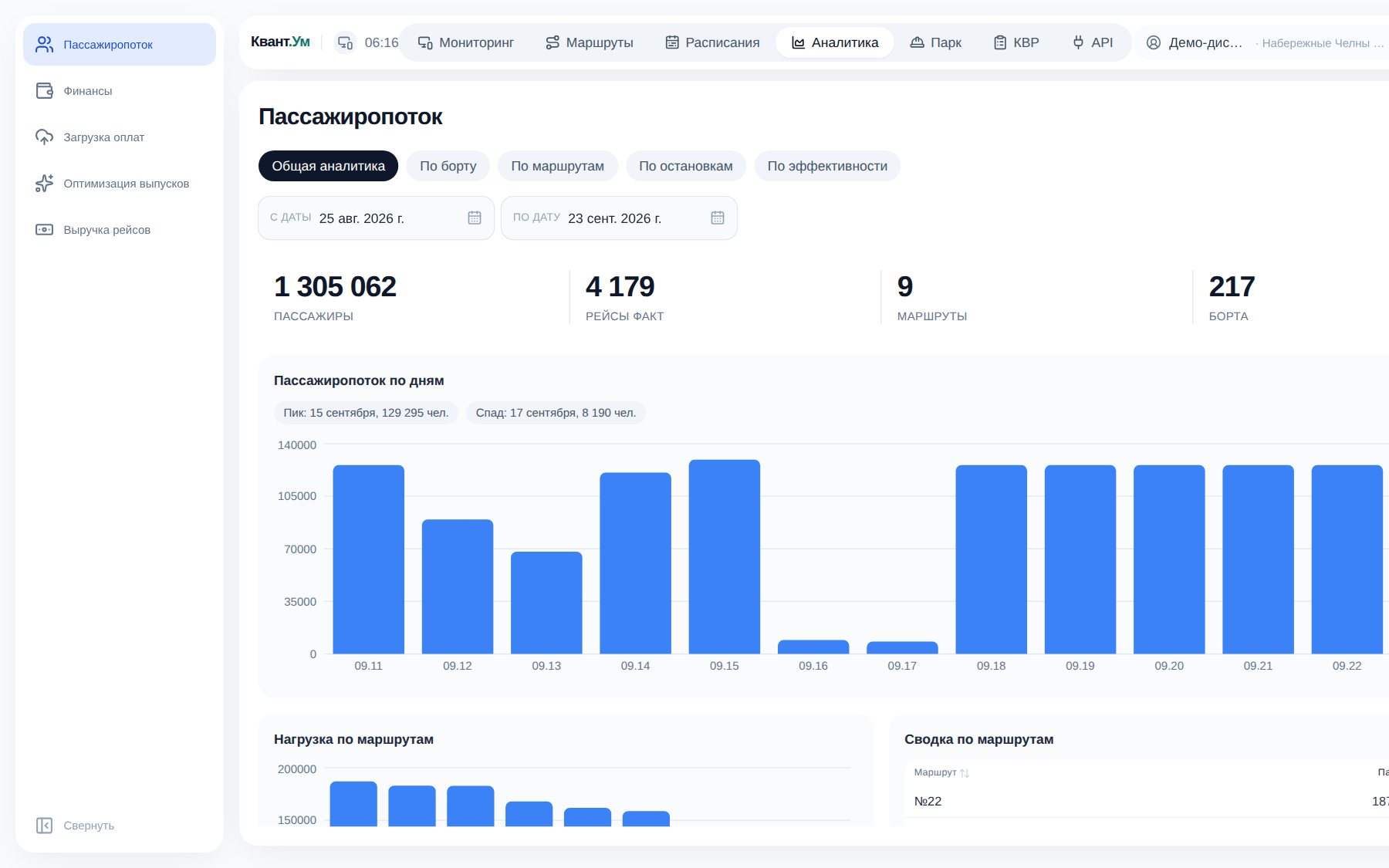This screenshot has width=1389, height=868.
Task: Click the Финансы sidebar label
Action: coord(88,91)
